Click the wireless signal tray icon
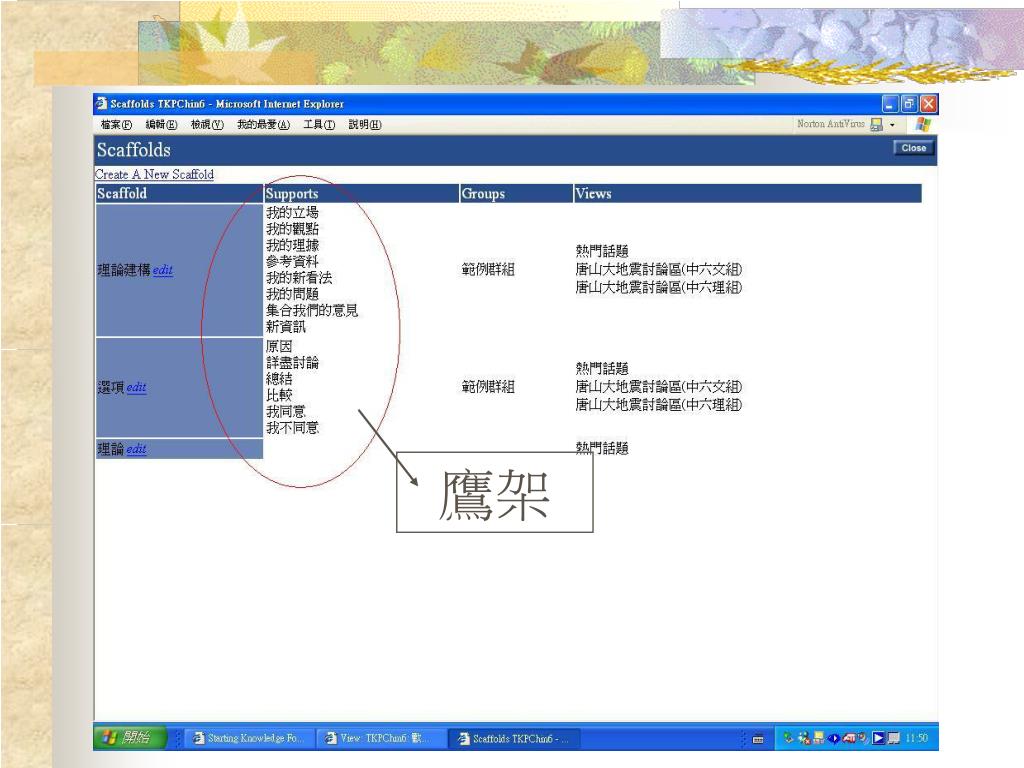This screenshot has height=768, width=1024. (x=864, y=738)
